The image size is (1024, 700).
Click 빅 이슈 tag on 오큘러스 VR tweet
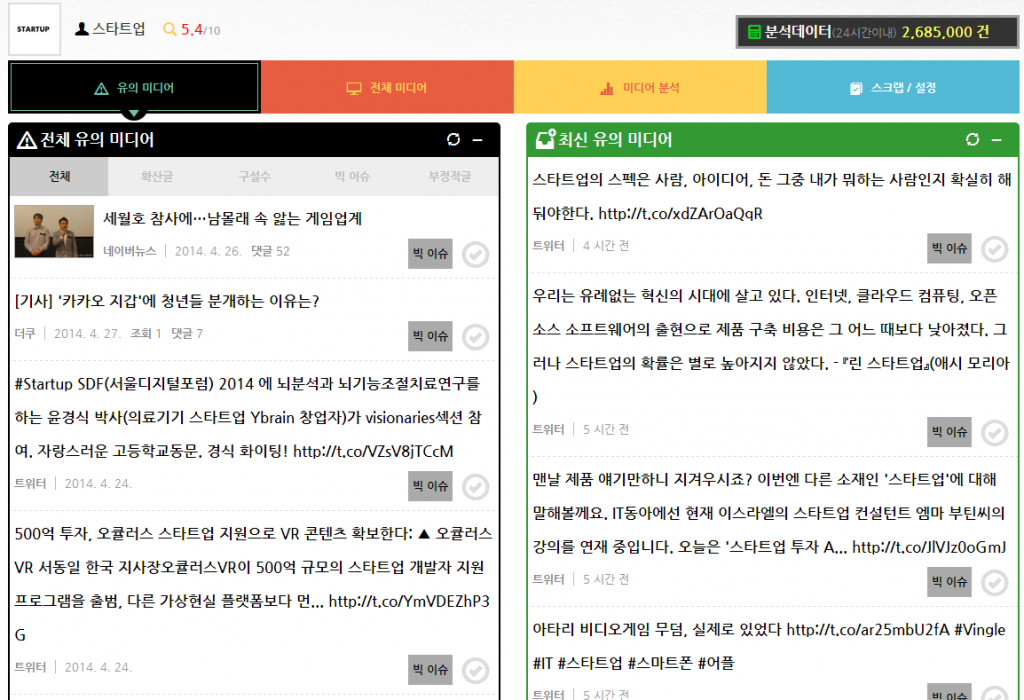[x=430, y=670]
